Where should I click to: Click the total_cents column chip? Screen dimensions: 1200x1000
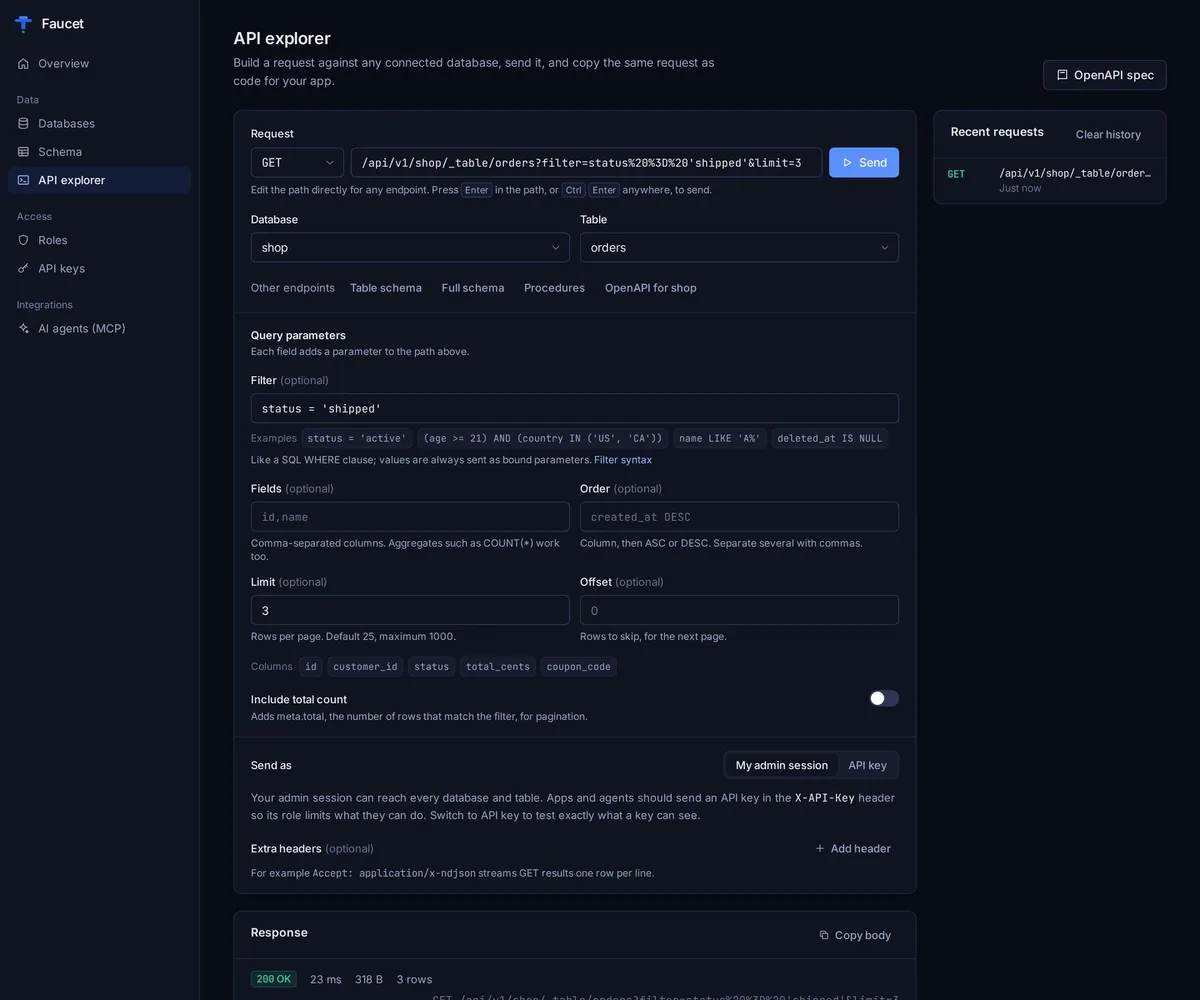coord(498,667)
